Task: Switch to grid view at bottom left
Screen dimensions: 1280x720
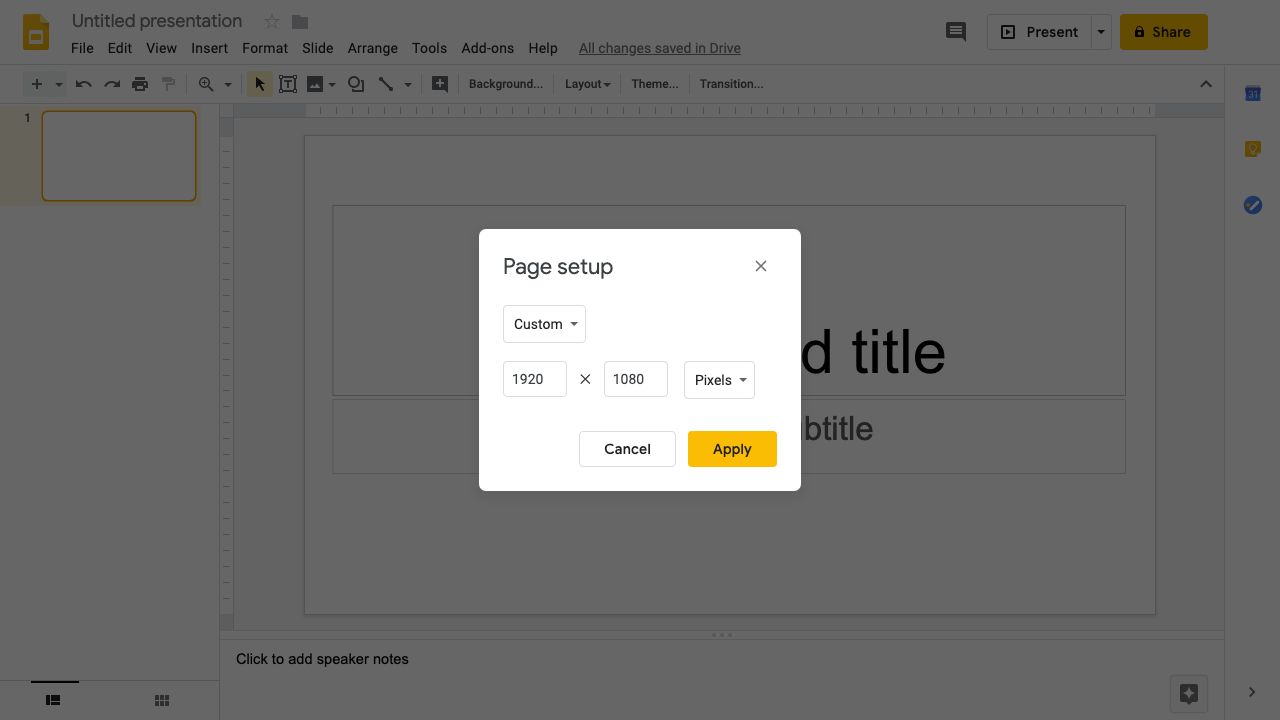Action: coord(161,700)
